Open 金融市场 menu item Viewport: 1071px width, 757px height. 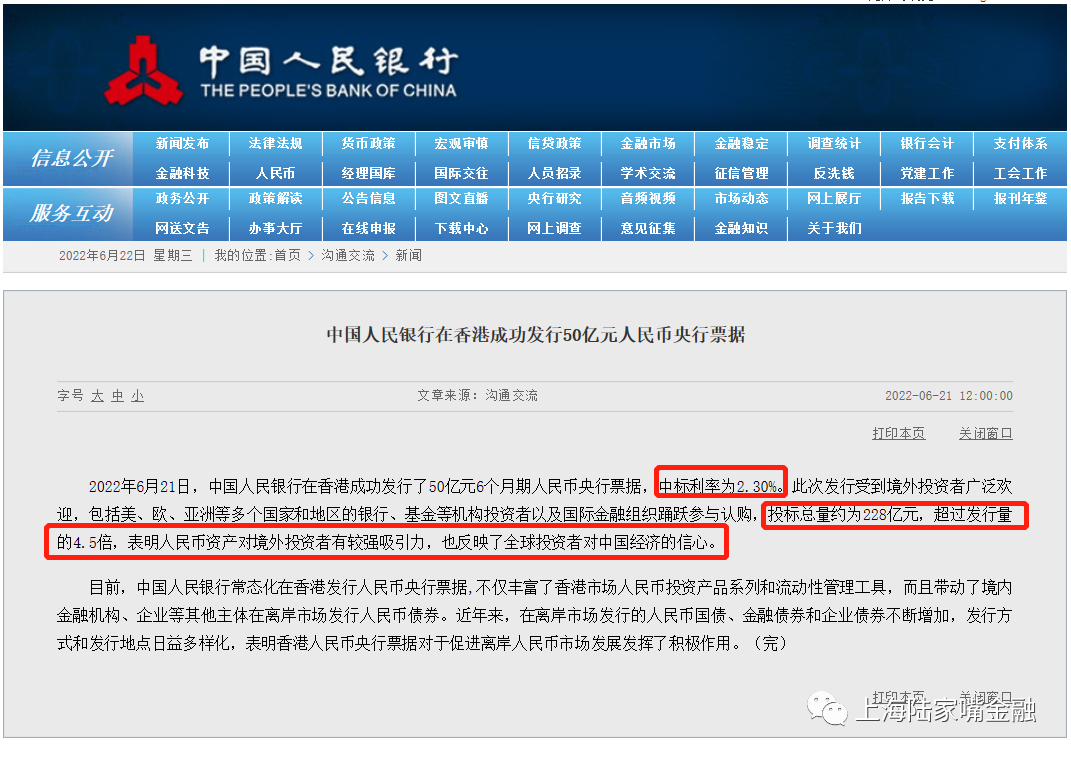tap(648, 143)
